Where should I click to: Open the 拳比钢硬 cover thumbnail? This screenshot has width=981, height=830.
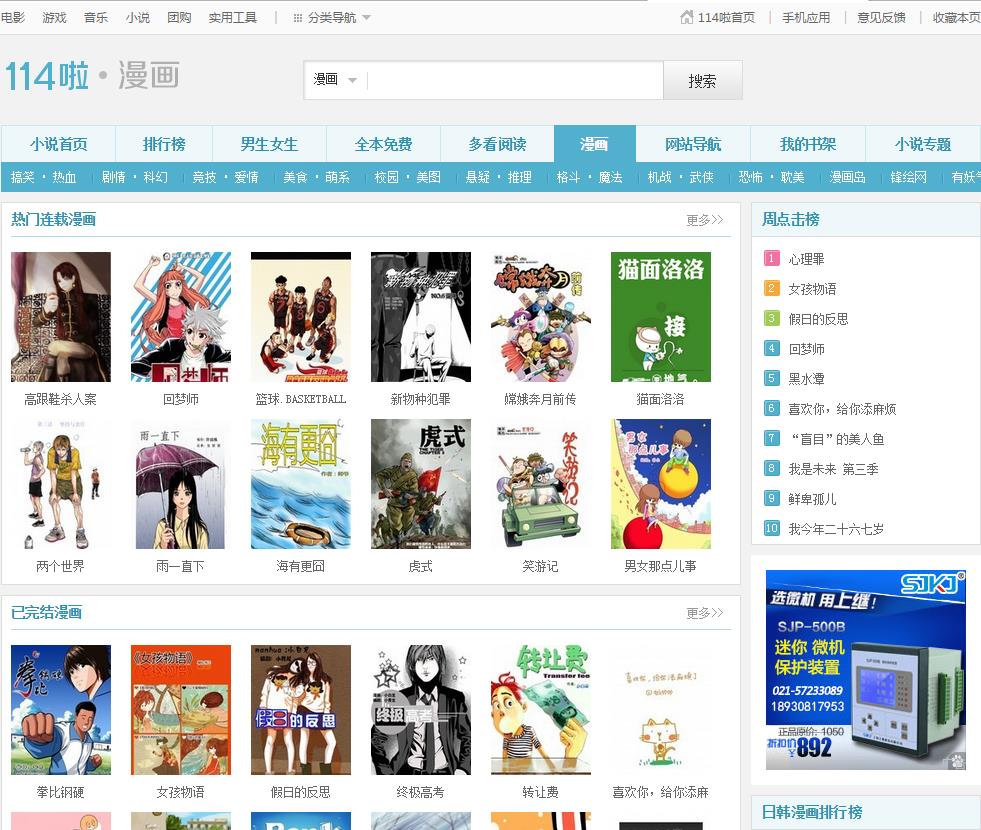click(x=61, y=710)
